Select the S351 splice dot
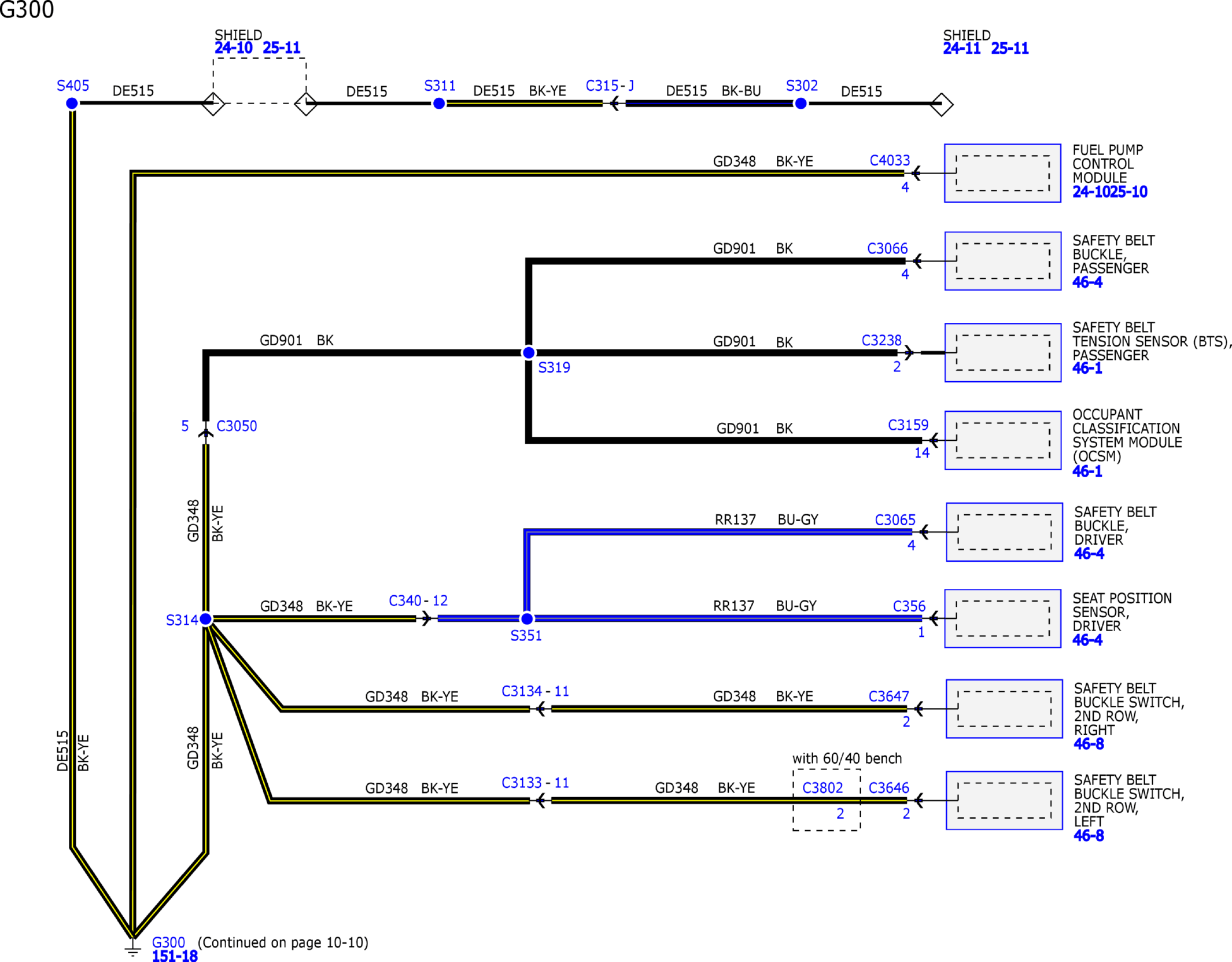 point(527,619)
